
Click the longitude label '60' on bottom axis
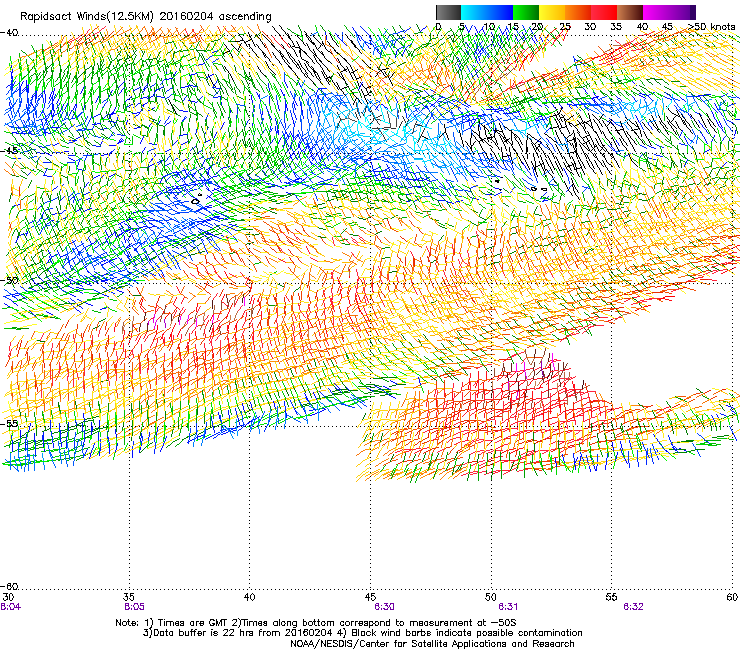[732, 597]
